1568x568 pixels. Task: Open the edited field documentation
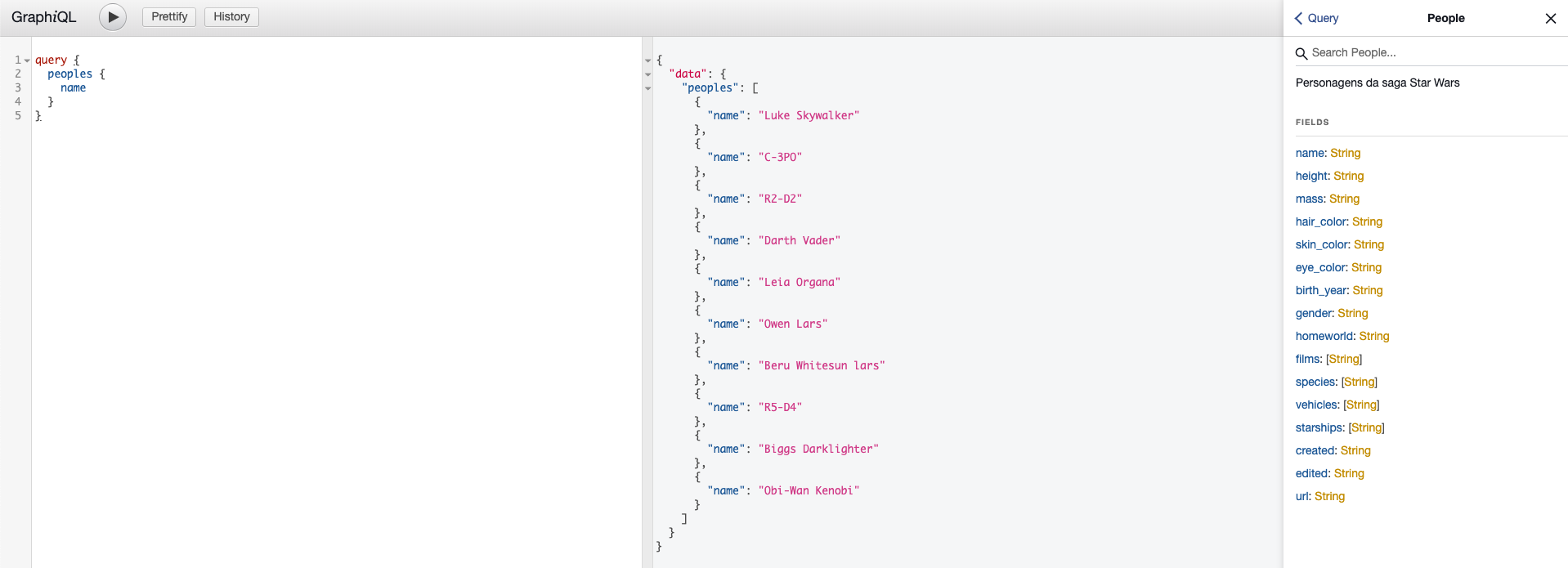(1312, 473)
